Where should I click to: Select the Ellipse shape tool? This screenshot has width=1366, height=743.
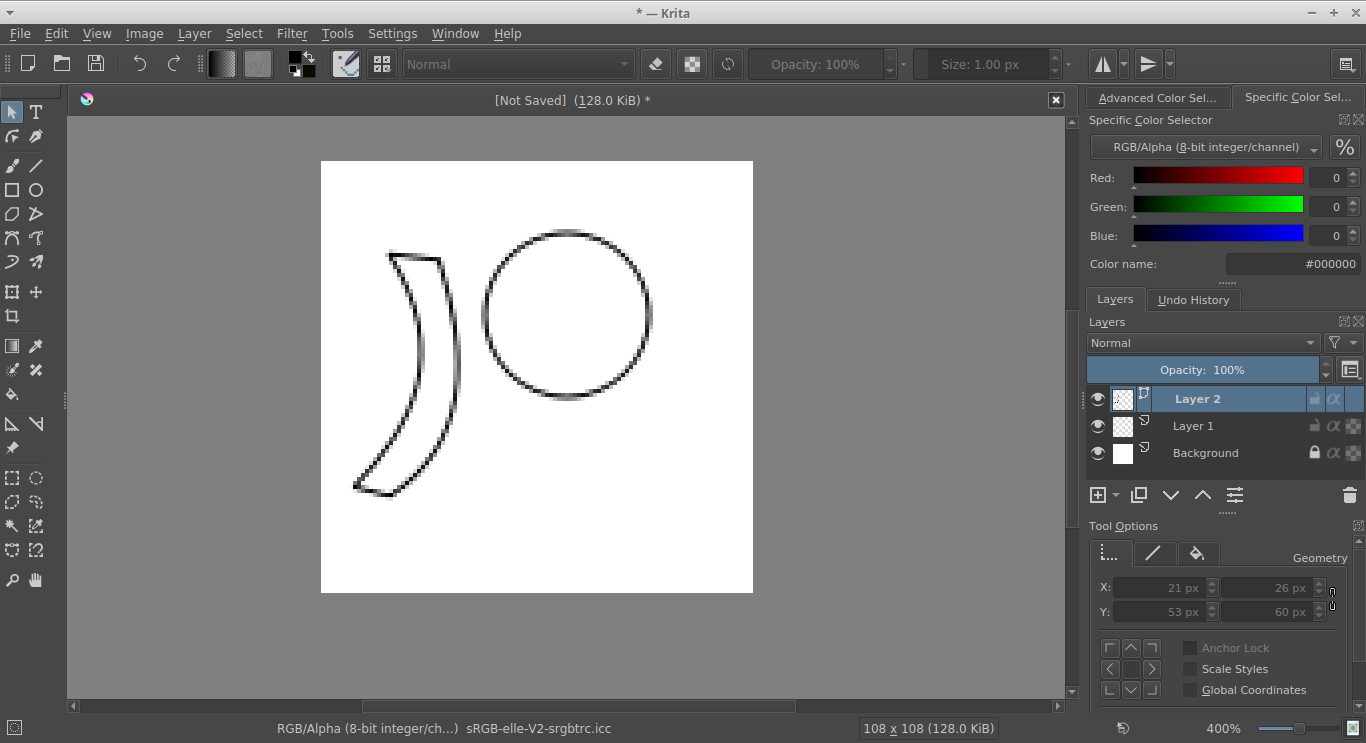[36, 190]
